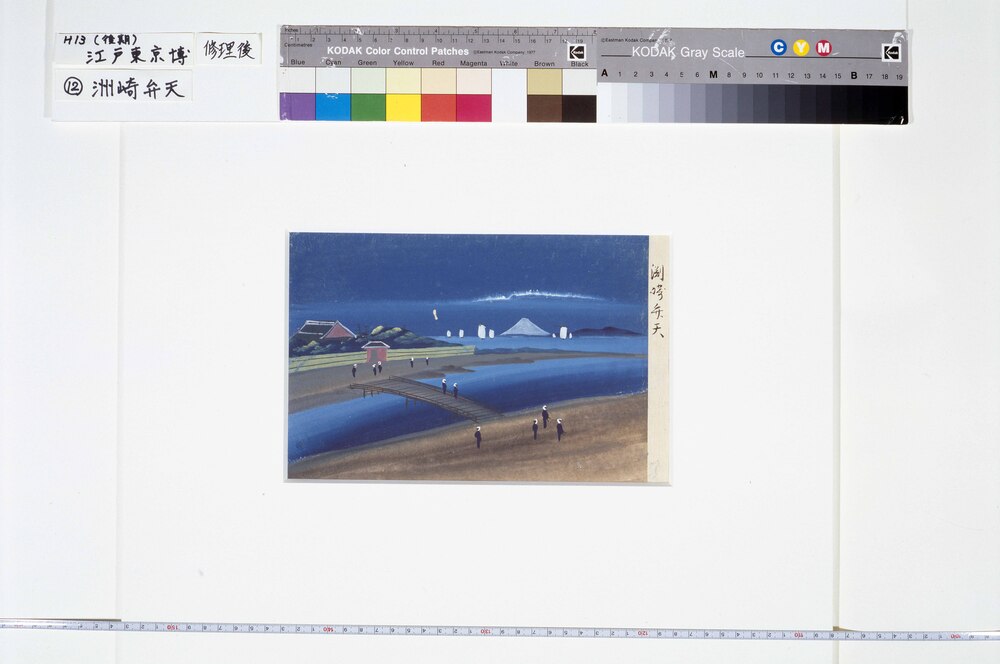Click the wooden bridge in the painting
1000x664 pixels.
(x=426, y=397)
